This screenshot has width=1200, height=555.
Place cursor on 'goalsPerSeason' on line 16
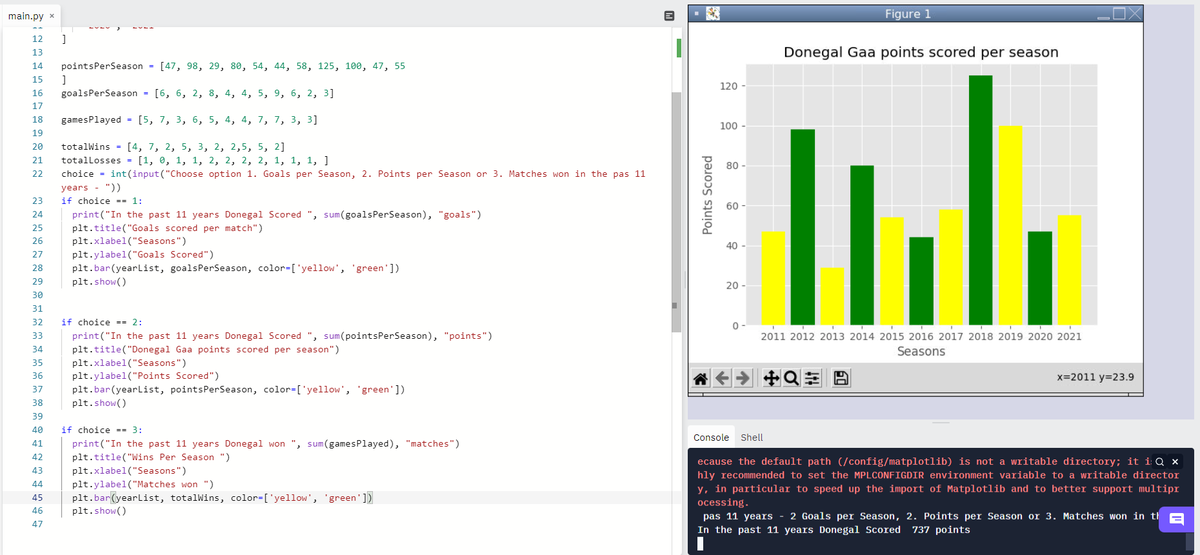coord(100,93)
